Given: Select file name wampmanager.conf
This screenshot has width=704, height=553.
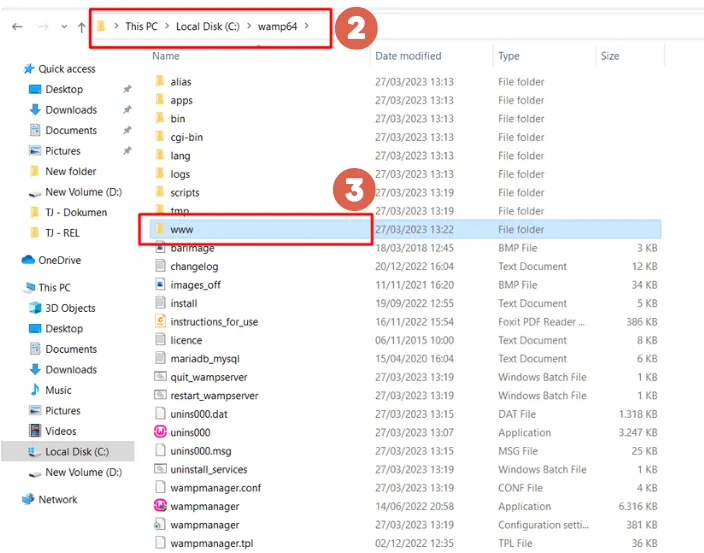Looking at the screenshot, I should pyautogui.click(x=216, y=488).
